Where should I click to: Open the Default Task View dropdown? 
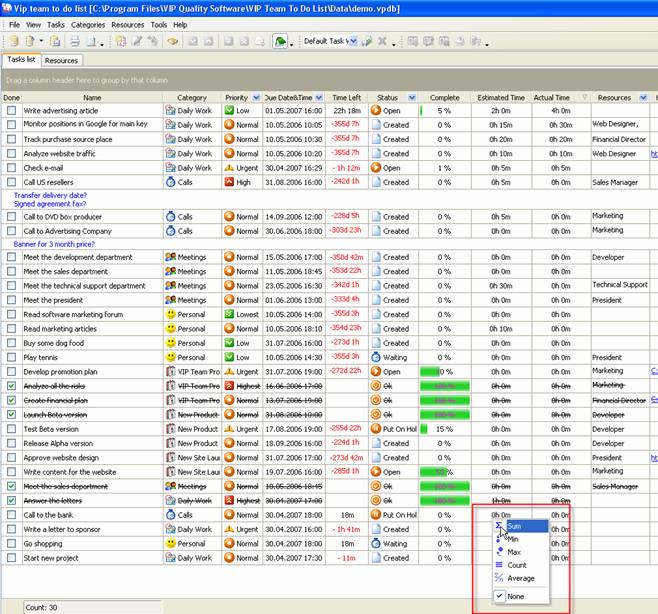click(352, 41)
